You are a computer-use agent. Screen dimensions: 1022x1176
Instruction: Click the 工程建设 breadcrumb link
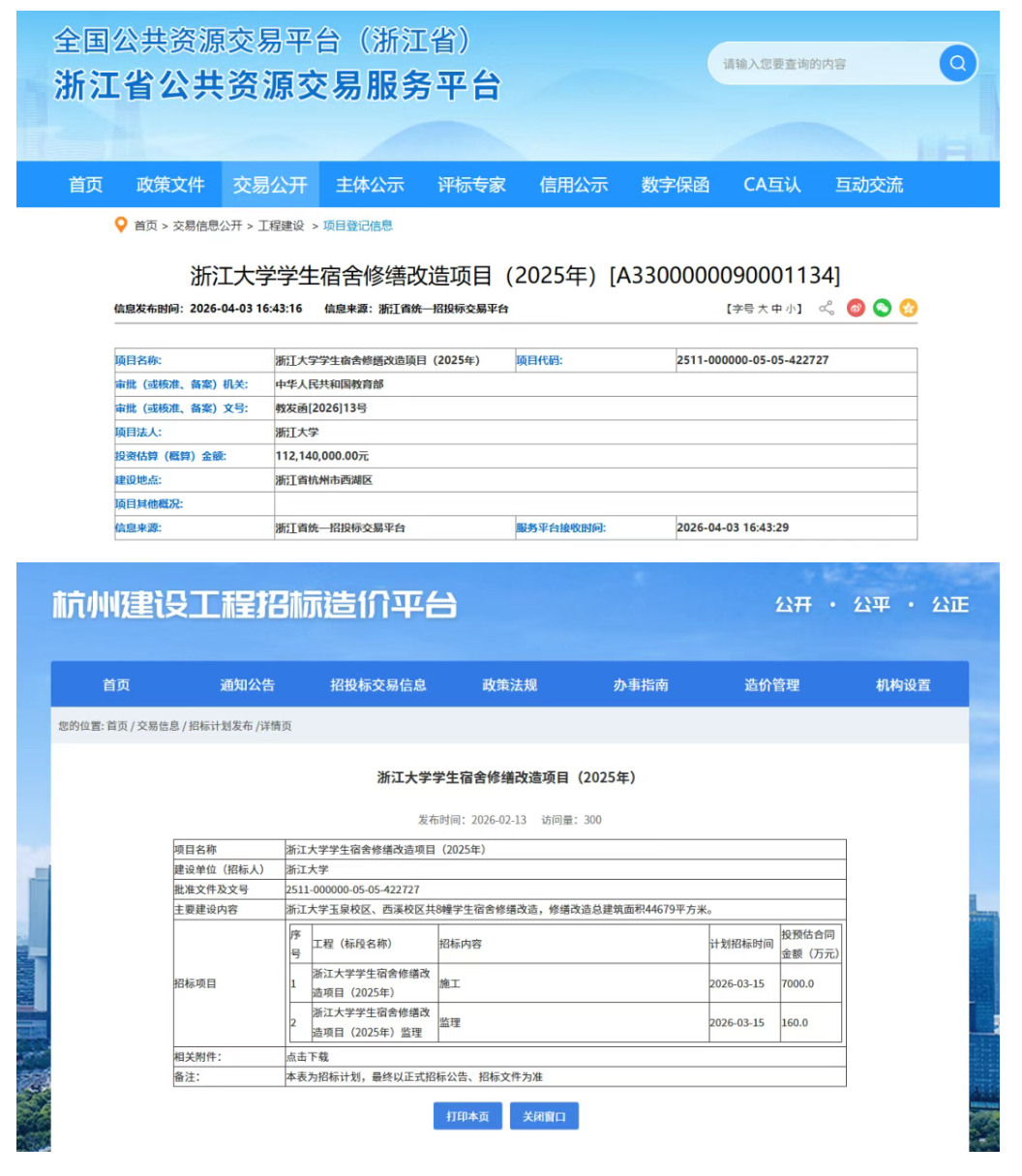281,226
